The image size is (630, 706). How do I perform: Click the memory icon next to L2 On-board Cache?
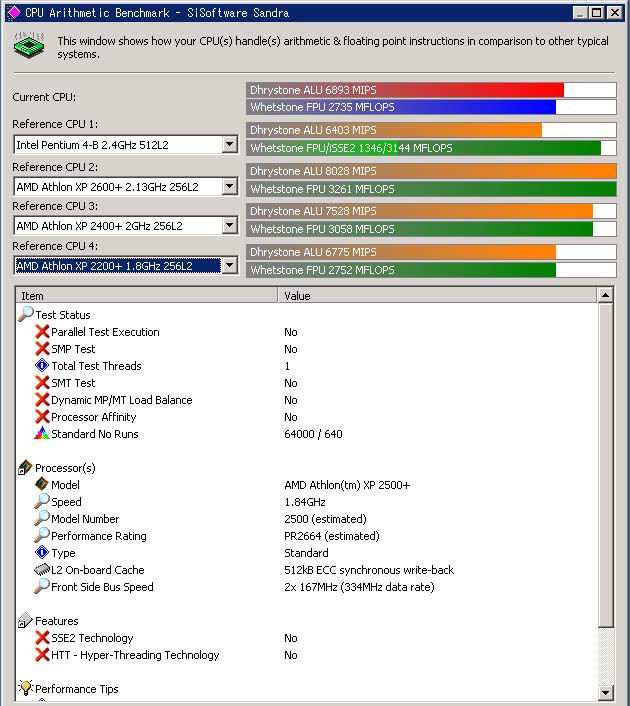42,570
